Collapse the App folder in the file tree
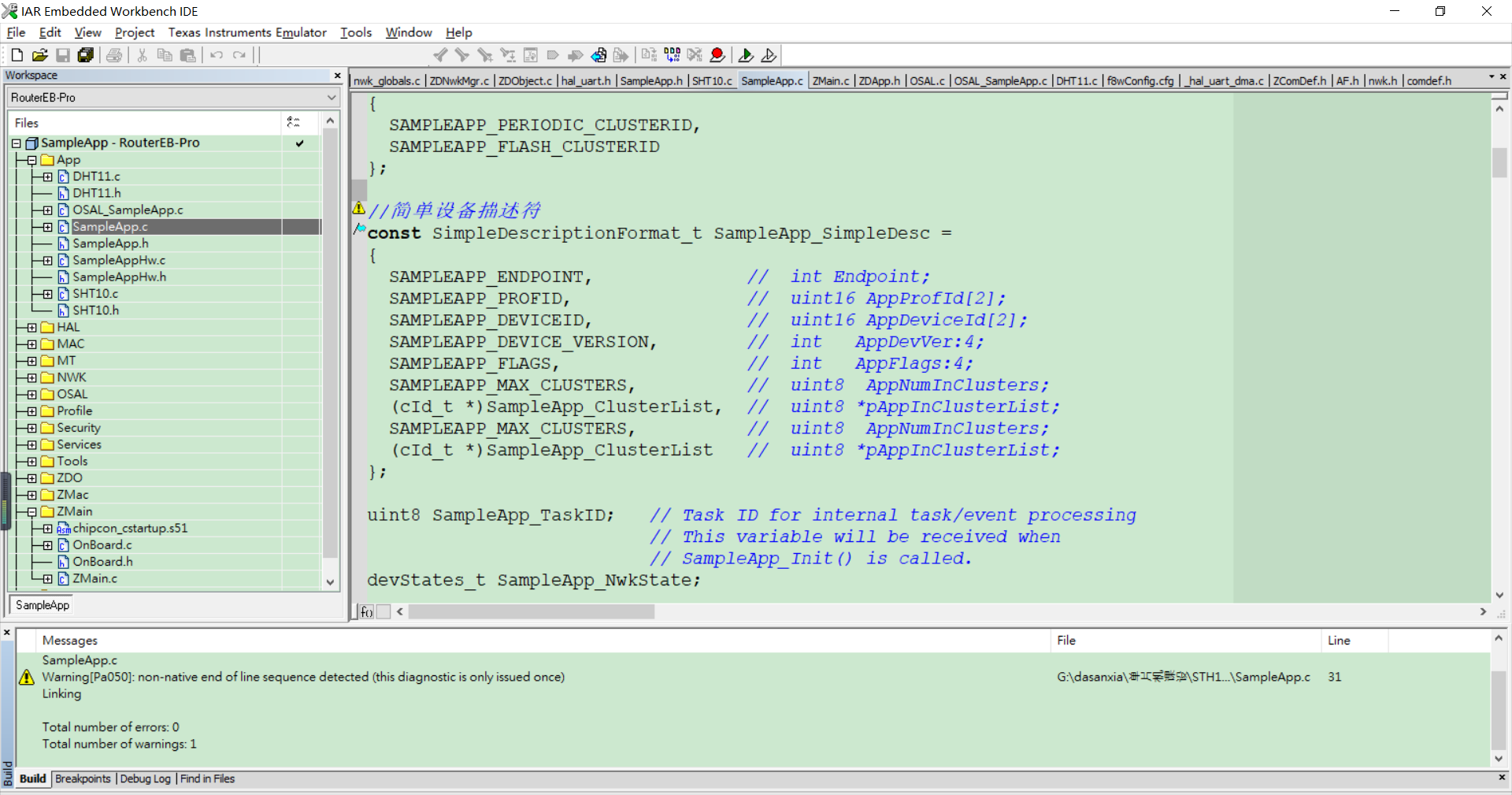The width and height of the screenshot is (1512, 795). tap(31, 159)
